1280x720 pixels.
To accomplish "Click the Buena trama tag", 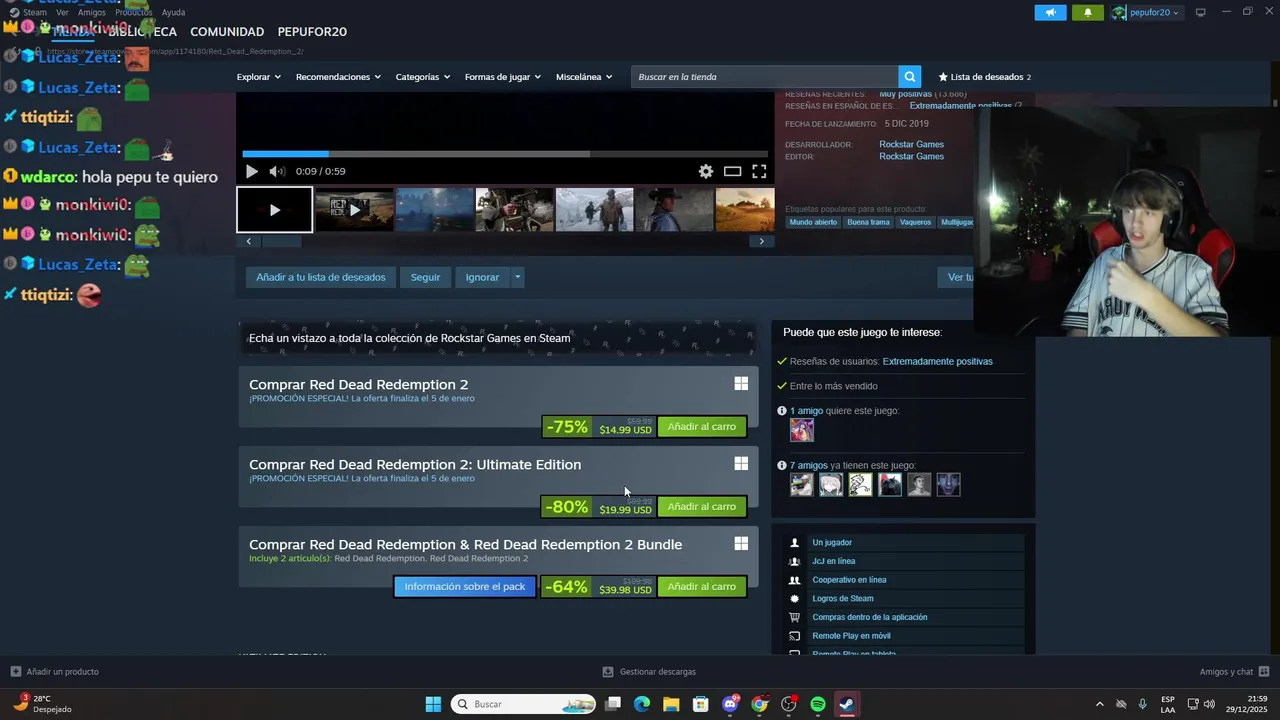I will [868, 222].
